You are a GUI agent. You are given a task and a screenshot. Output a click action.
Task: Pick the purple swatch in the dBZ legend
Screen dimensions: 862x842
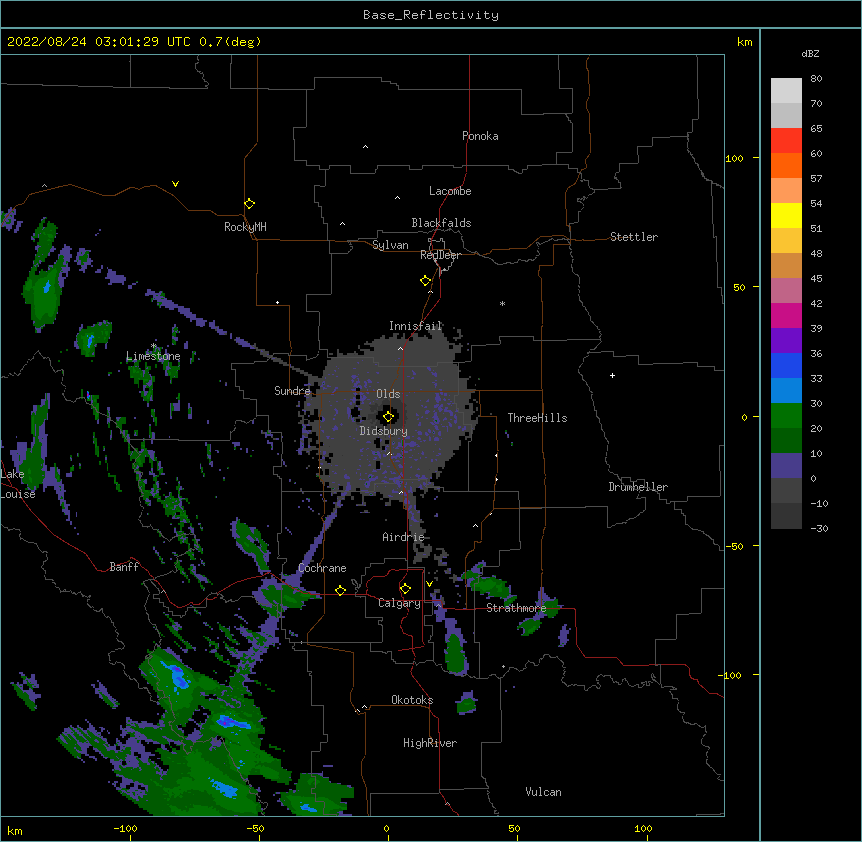tap(786, 340)
